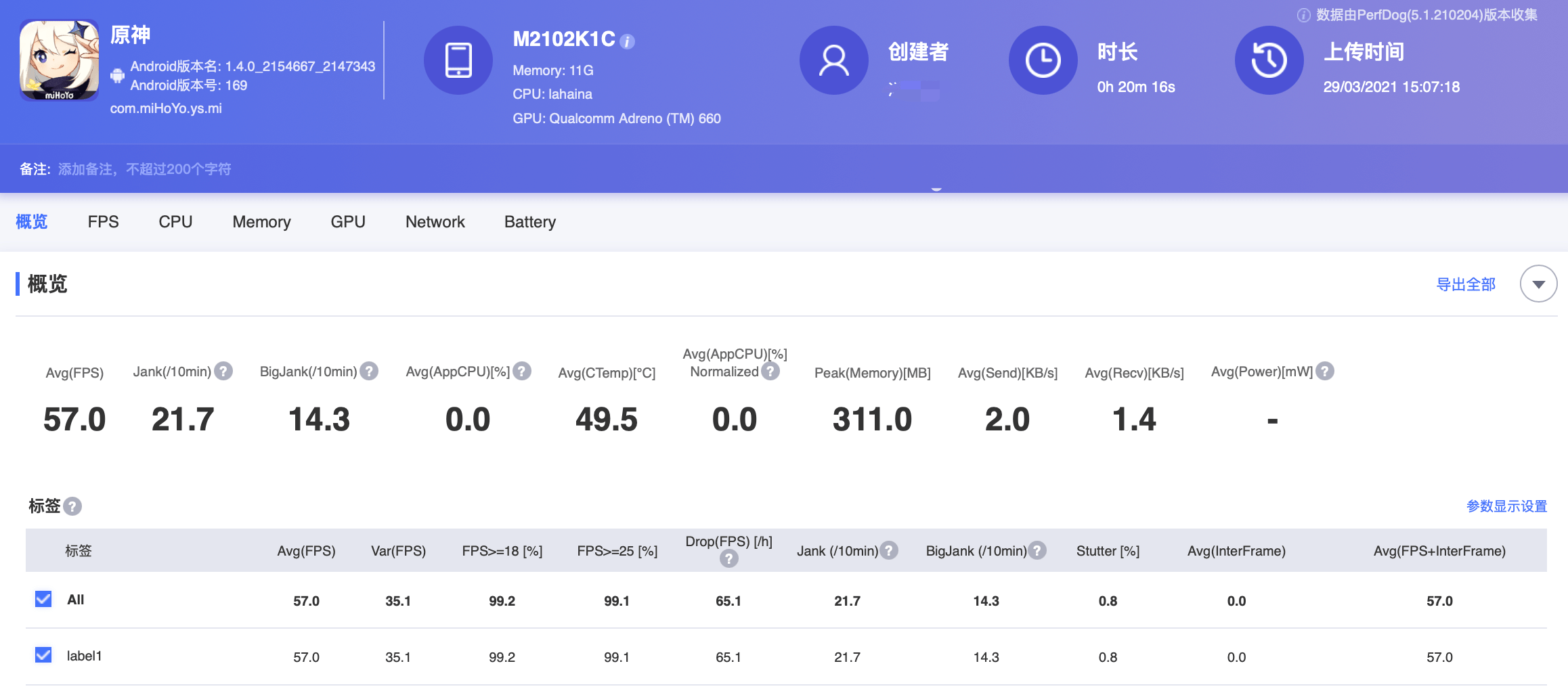Open help for table BigJank (/10min) column

coord(1037,550)
